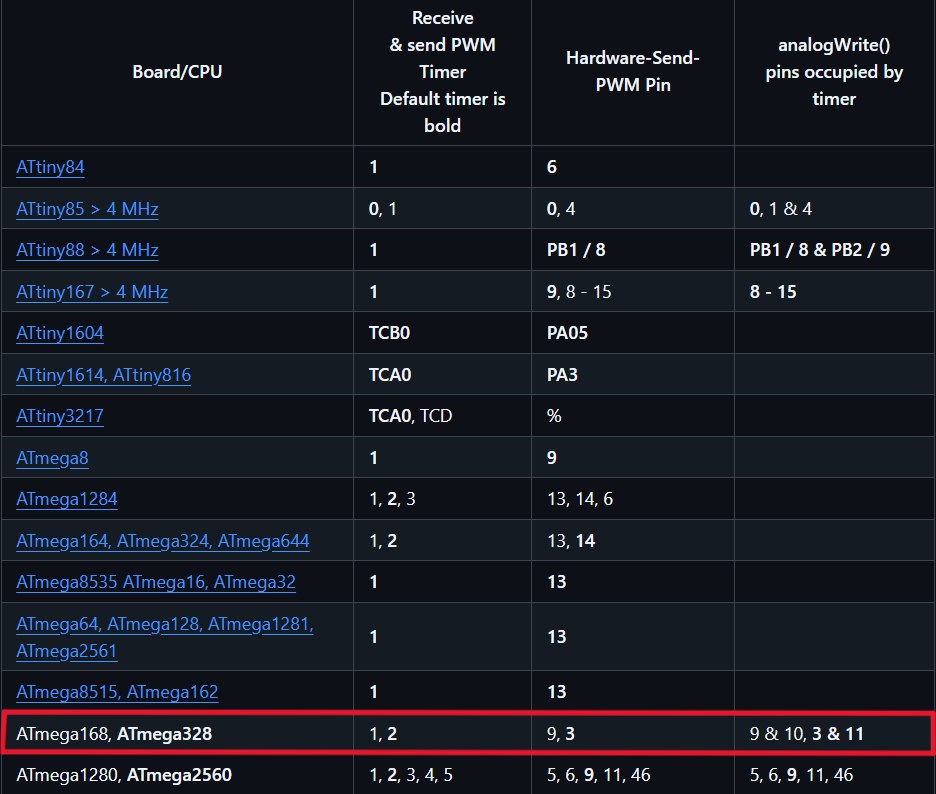
Task: Open the ATmega1284 link
Action: (67, 499)
